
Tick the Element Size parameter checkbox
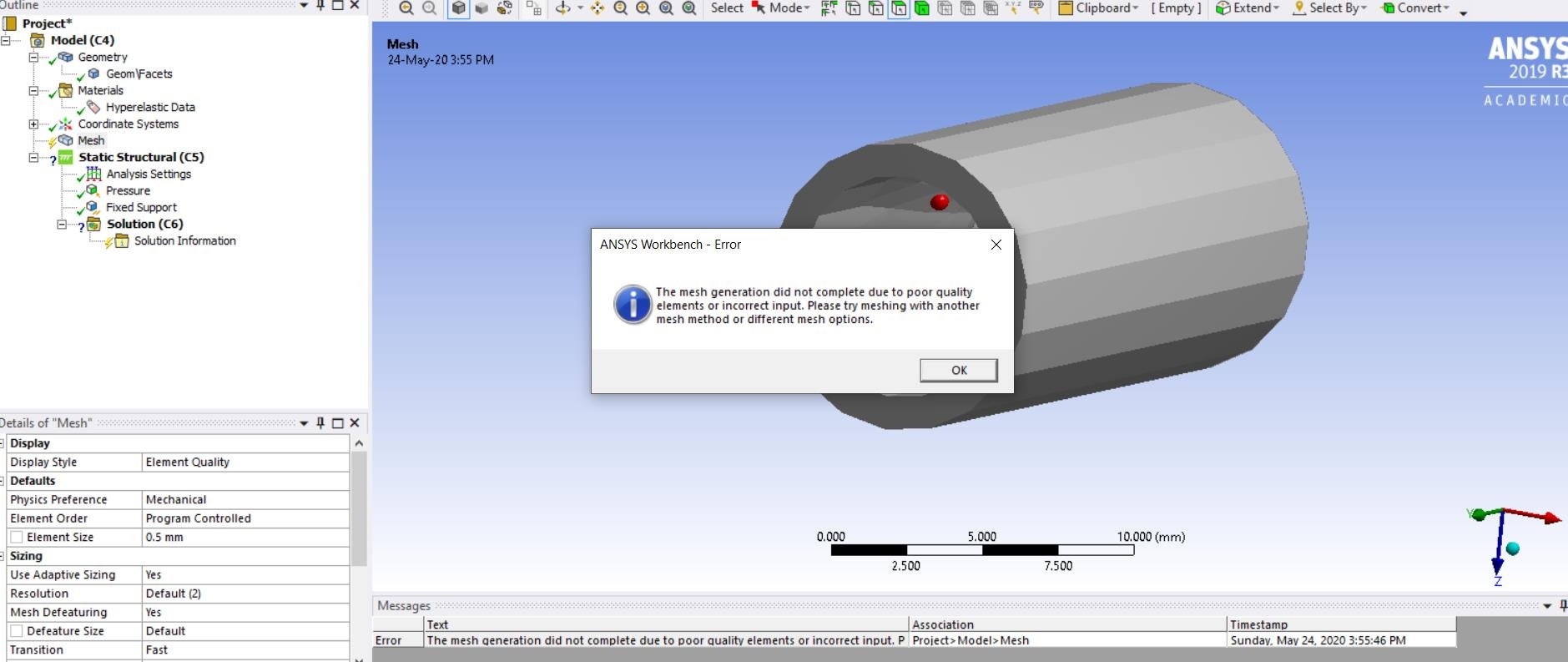(x=17, y=538)
